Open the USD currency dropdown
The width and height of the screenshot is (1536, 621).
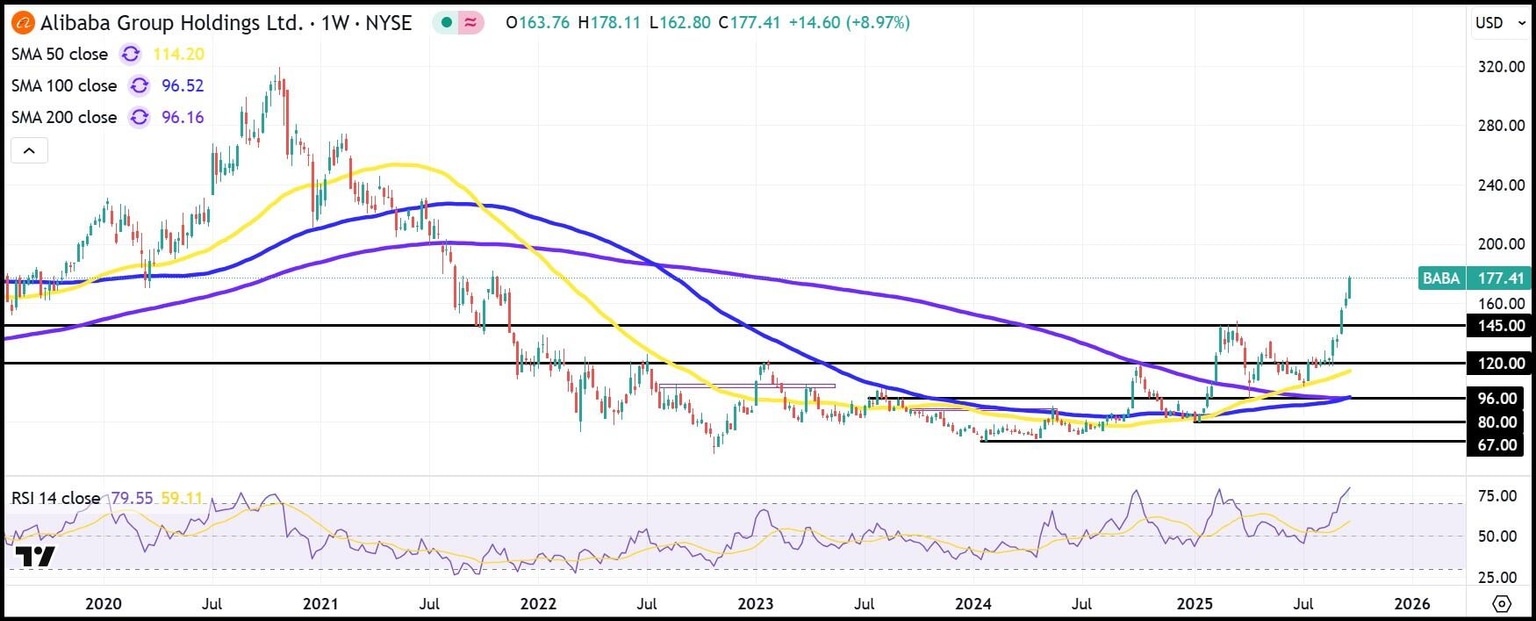(x=1487, y=22)
